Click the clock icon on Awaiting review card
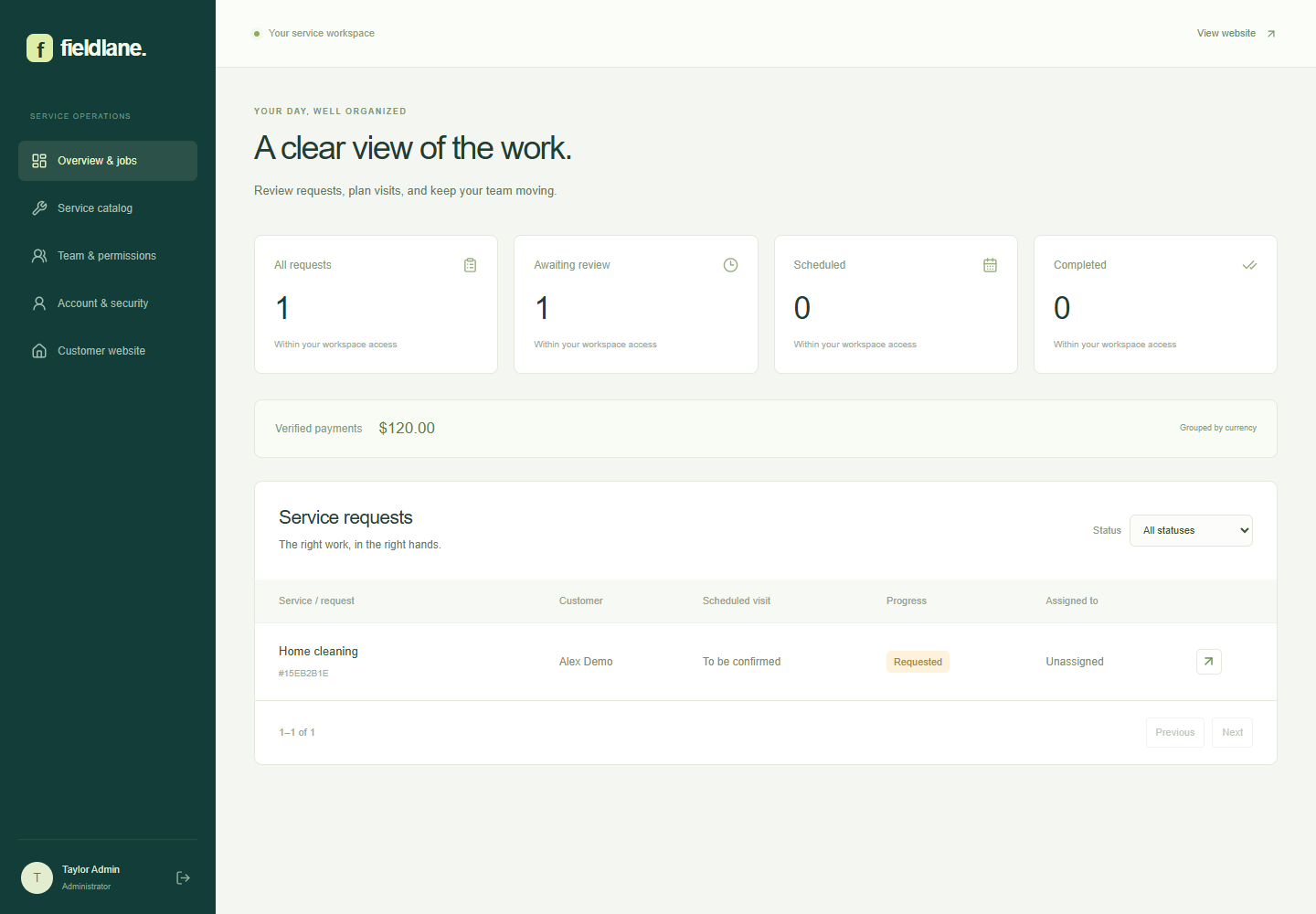This screenshot has height=914, width=1316. coord(730,265)
